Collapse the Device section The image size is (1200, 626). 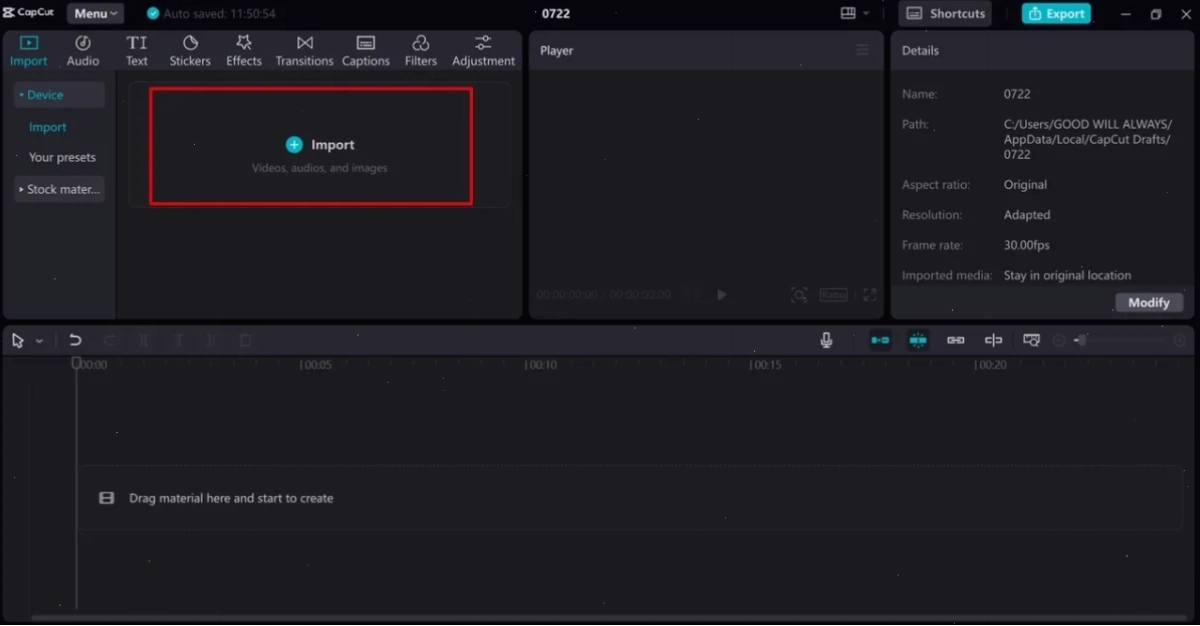pos(59,95)
